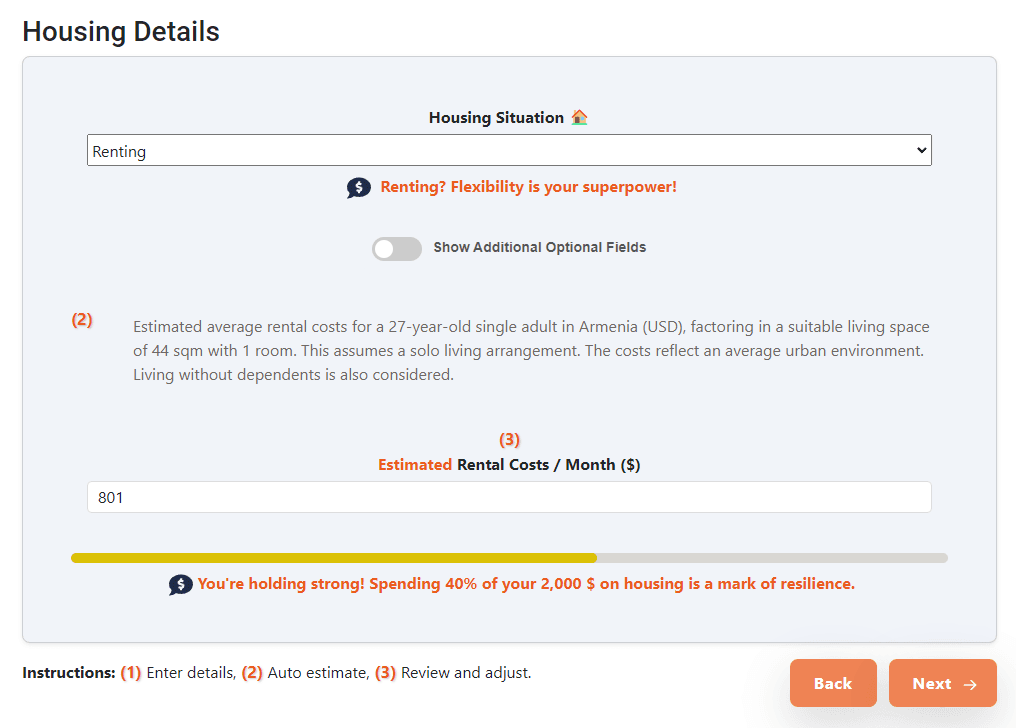Viewport: 1016px width, 728px height.
Task: Click the arrow icon inside Next button
Action: (969, 684)
